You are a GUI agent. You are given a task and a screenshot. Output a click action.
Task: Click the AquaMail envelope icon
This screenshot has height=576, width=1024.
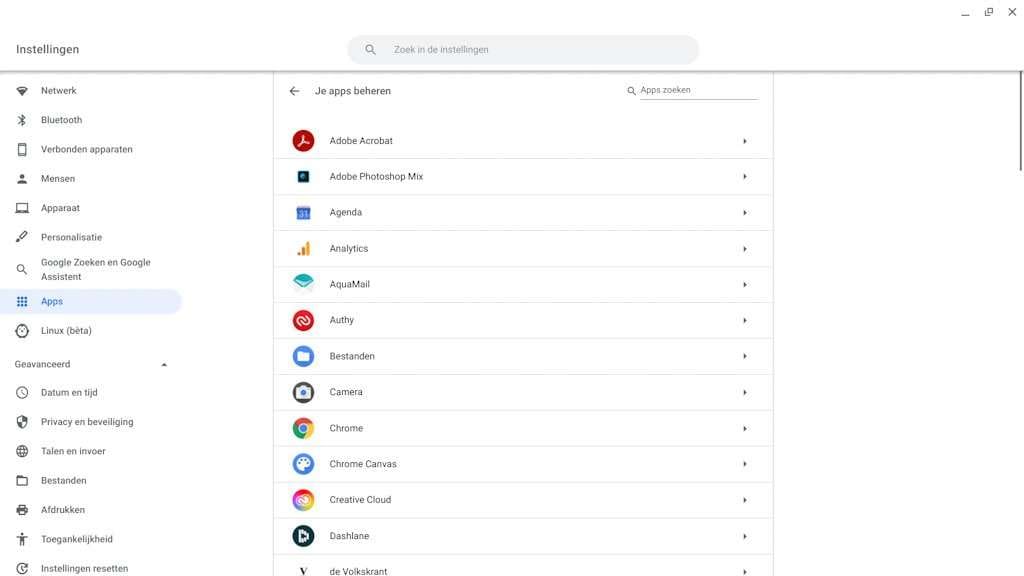click(303, 284)
